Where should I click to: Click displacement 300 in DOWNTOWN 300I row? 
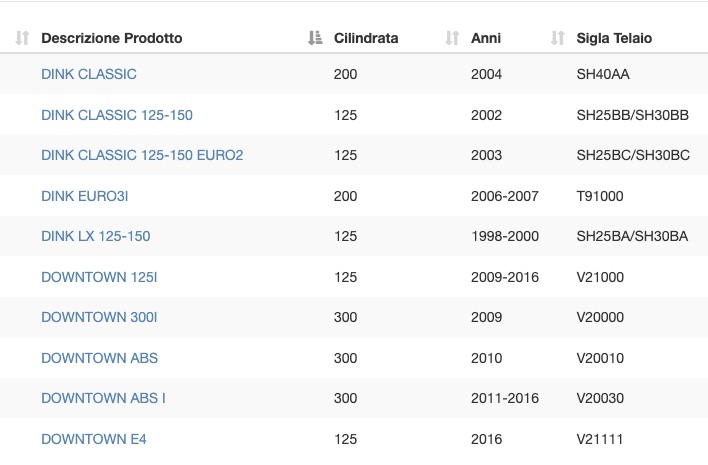click(x=345, y=317)
